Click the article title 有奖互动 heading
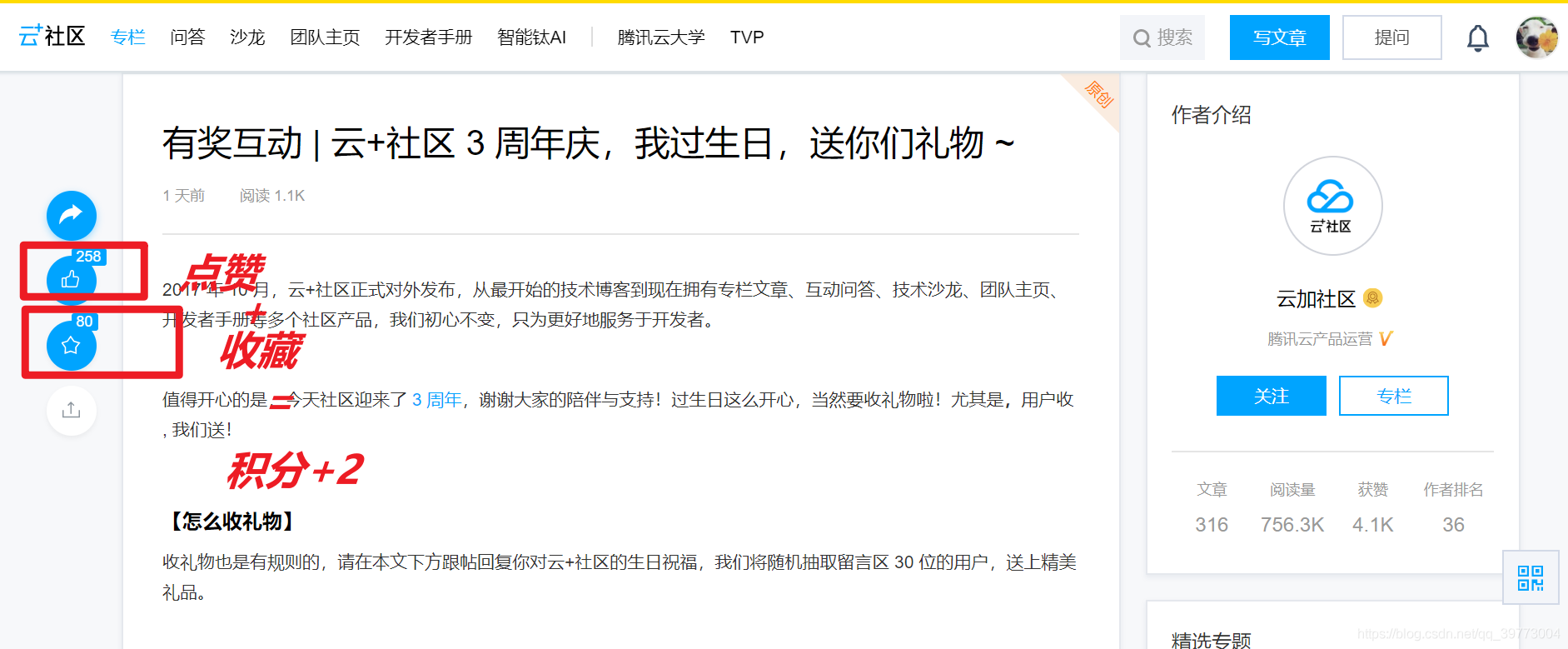 (588, 143)
